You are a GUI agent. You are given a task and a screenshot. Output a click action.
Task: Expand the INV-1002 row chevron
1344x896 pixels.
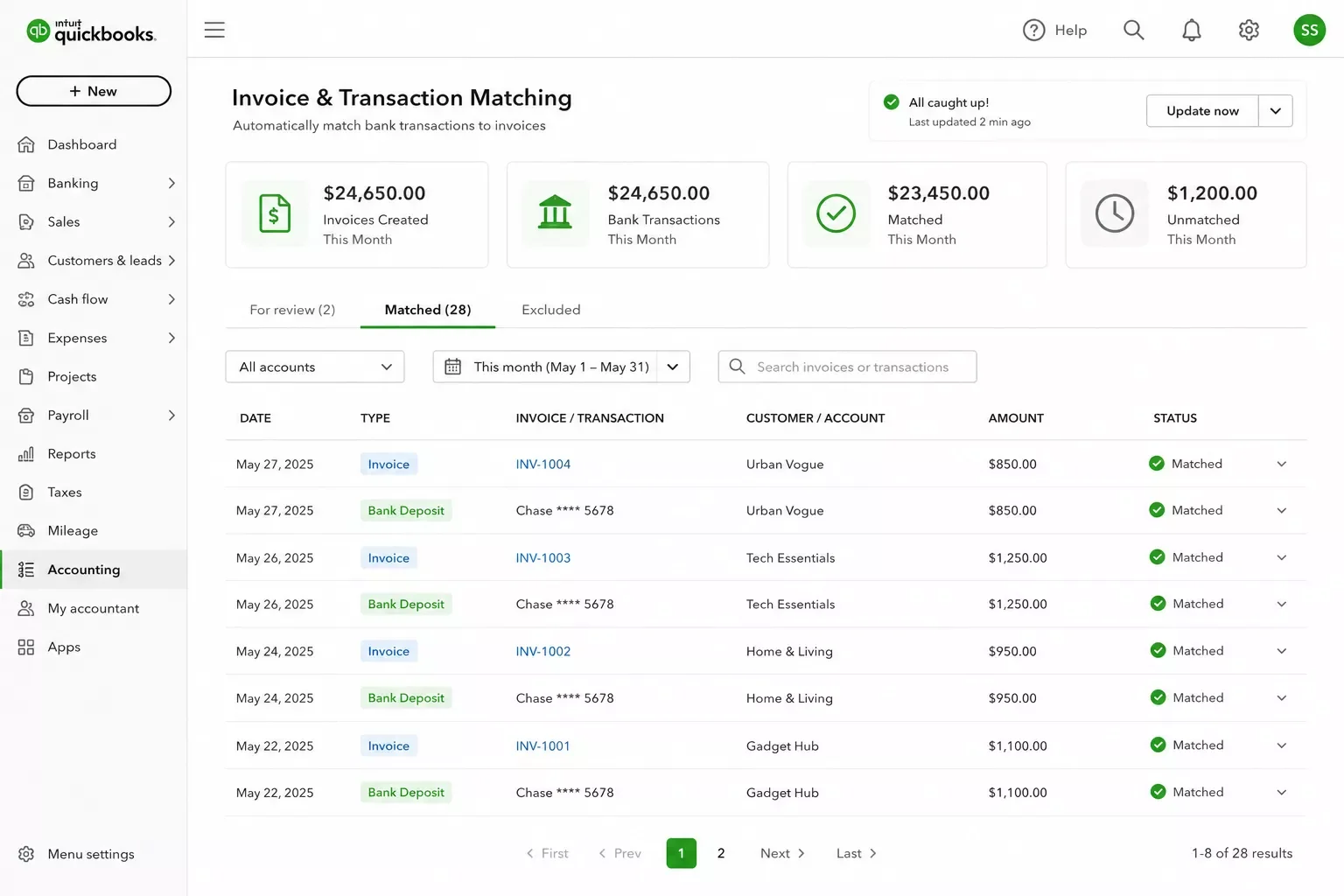[x=1281, y=651]
